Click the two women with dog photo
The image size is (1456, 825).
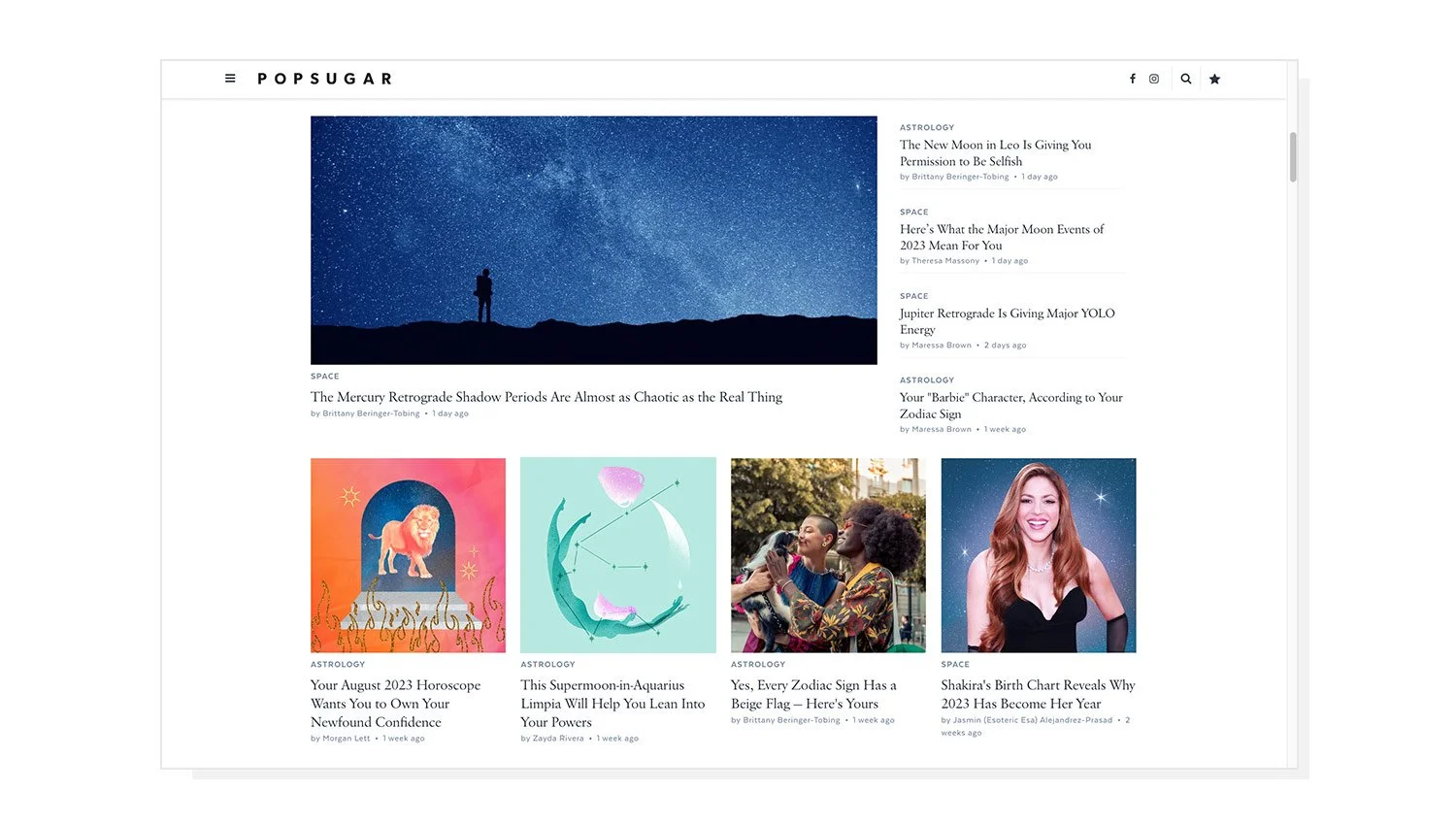(x=828, y=555)
